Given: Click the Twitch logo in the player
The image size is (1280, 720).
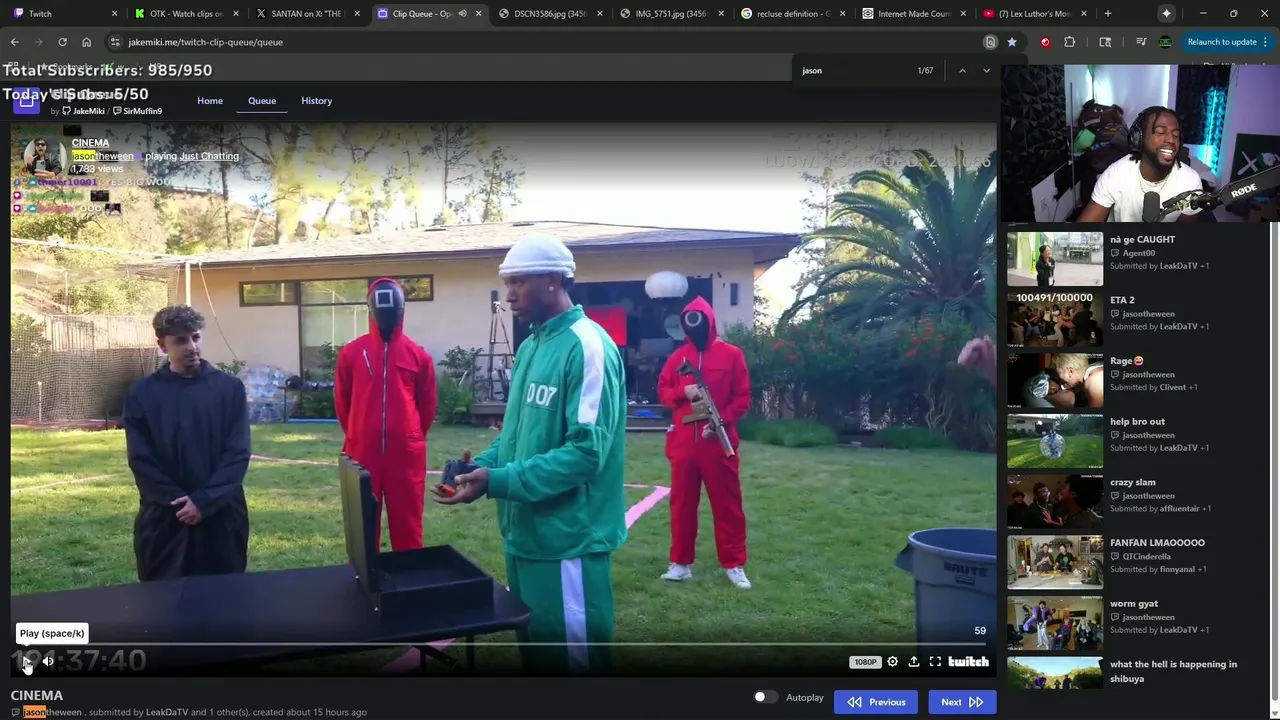Looking at the screenshot, I should 968,661.
